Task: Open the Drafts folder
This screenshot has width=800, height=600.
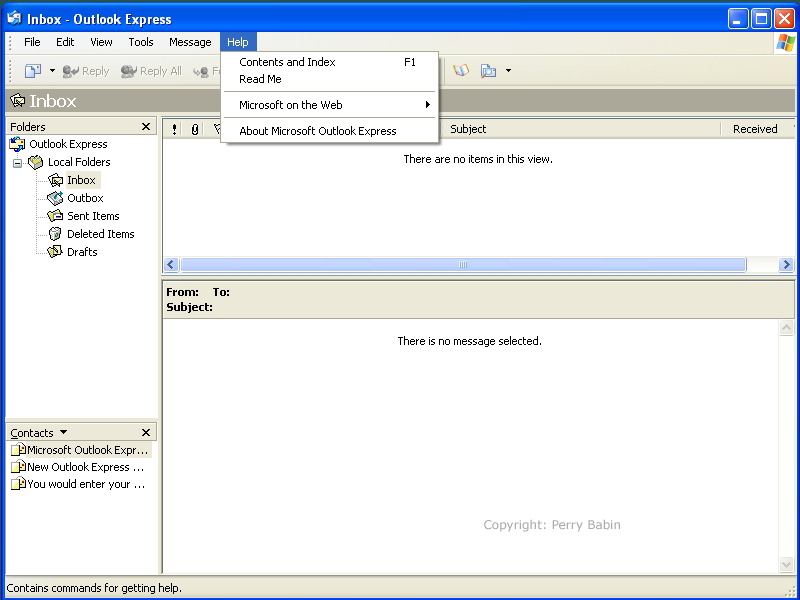Action: [x=82, y=252]
